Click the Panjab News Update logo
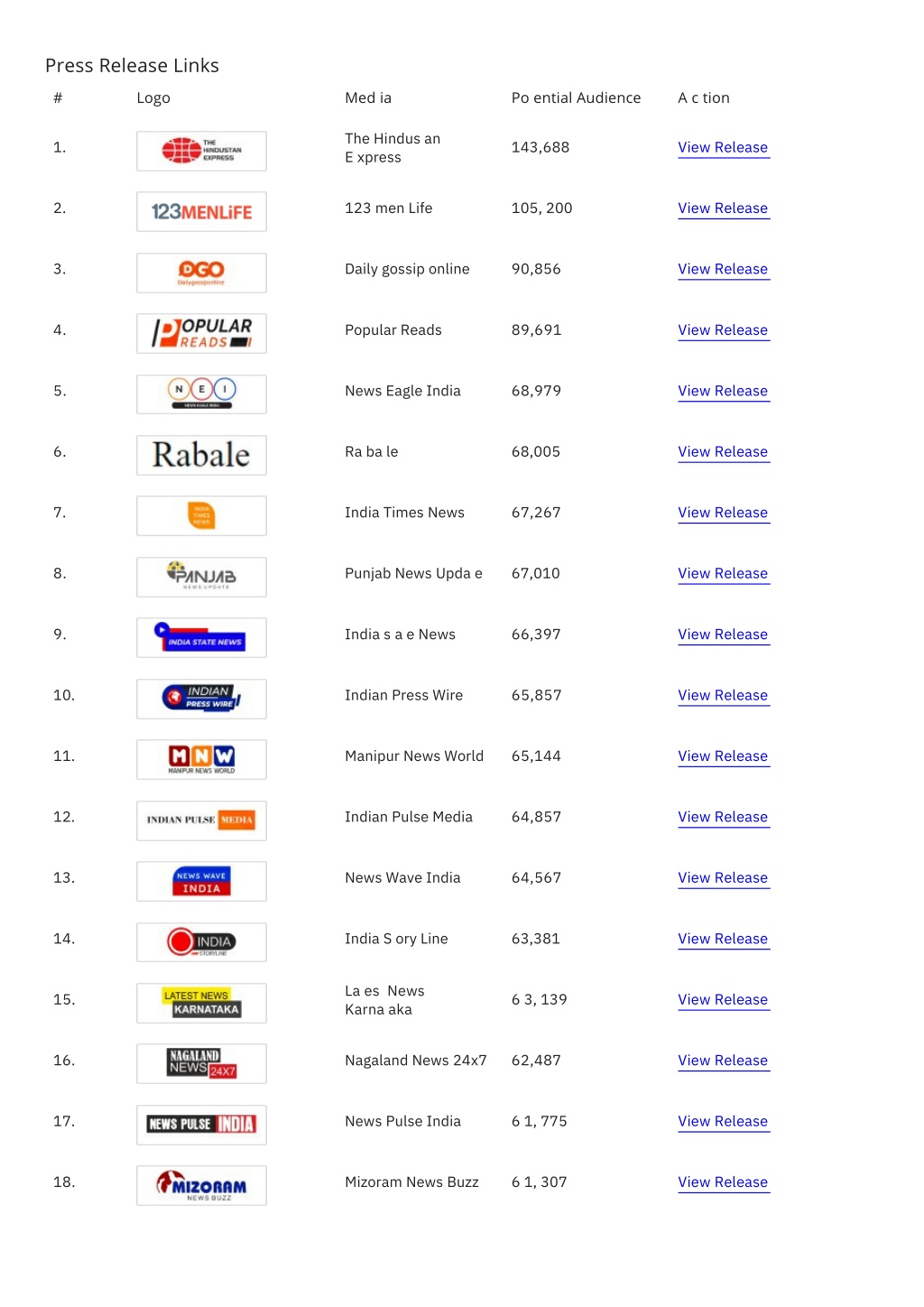The height and width of the screenshot is (1307, 924). (201, 577)
